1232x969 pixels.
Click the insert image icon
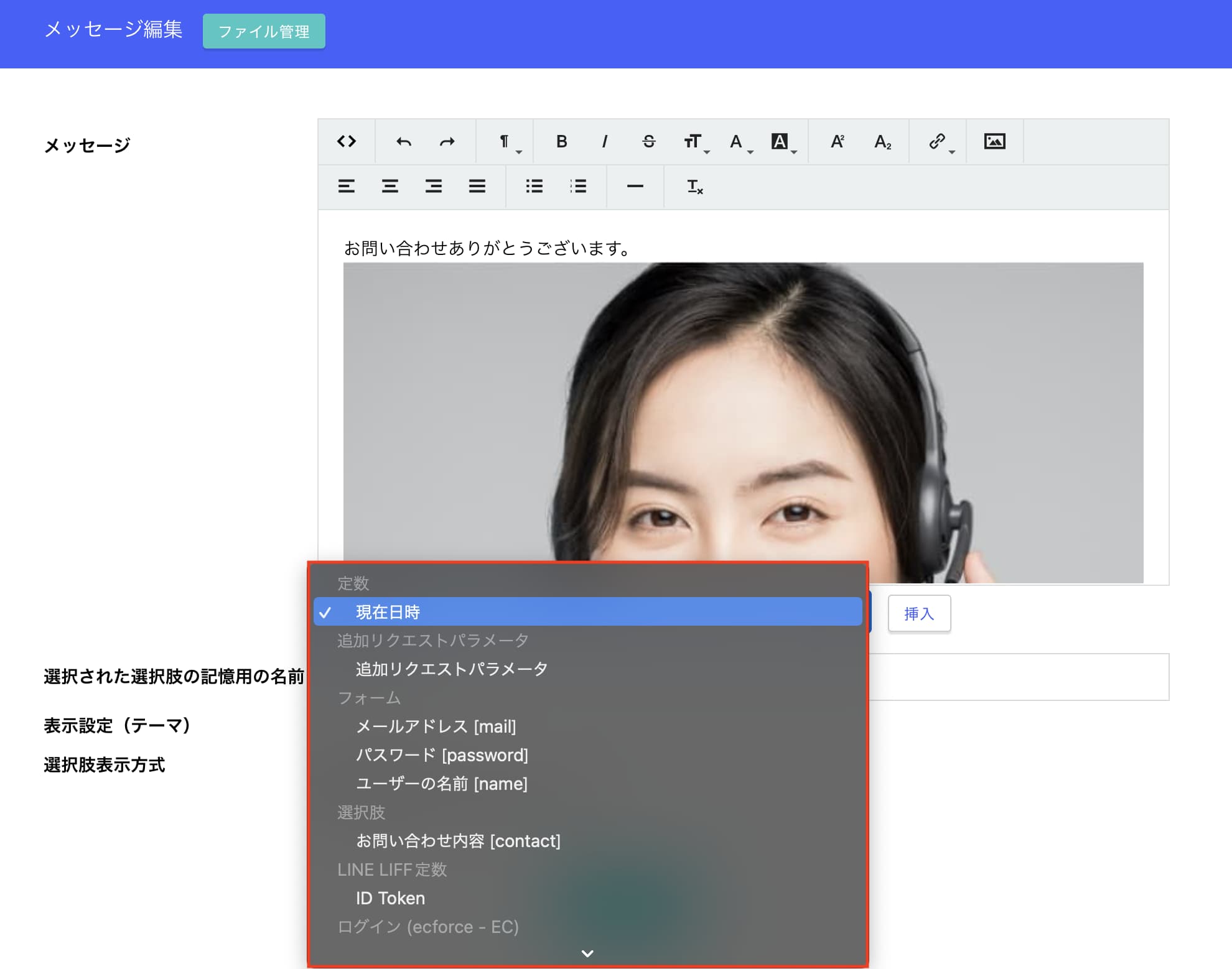tap(994, 142)
